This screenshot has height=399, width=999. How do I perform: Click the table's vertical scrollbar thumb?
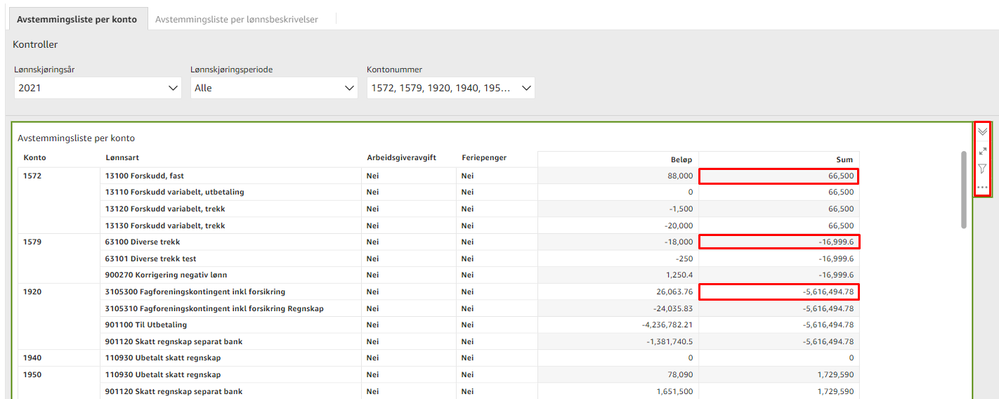(x=964, y=189)
